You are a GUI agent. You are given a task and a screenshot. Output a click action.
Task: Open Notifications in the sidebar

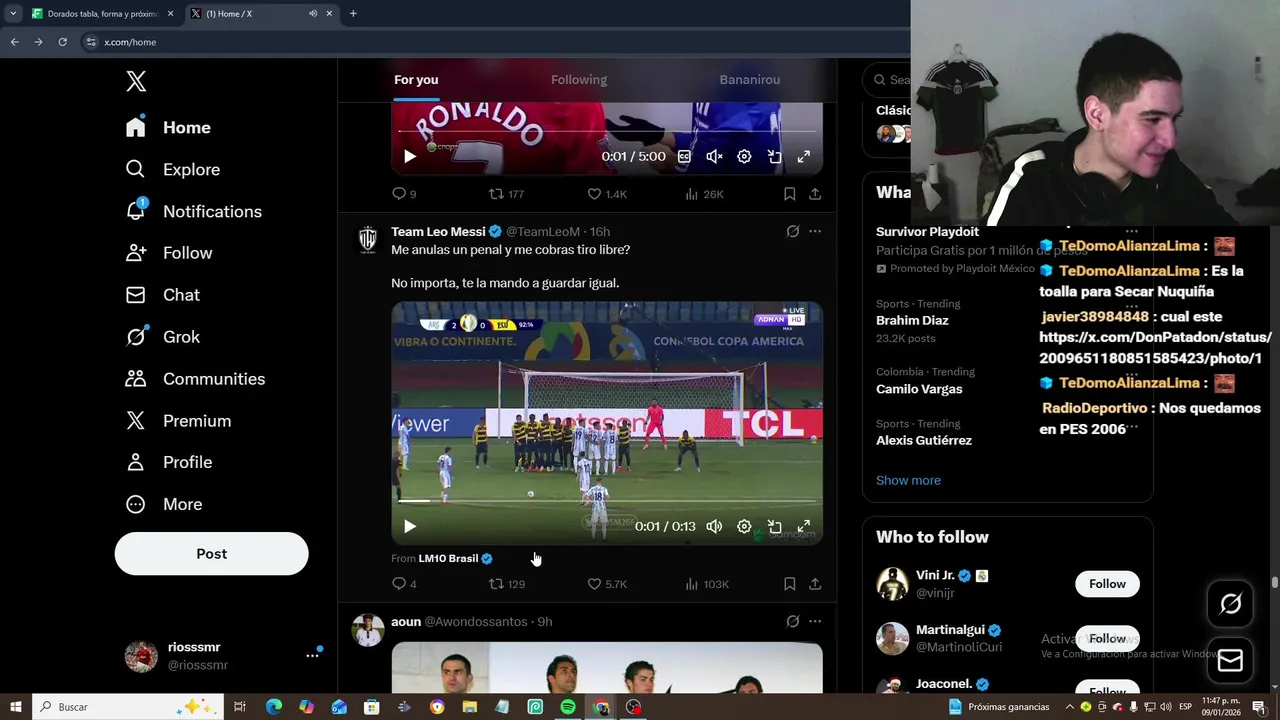193,212
